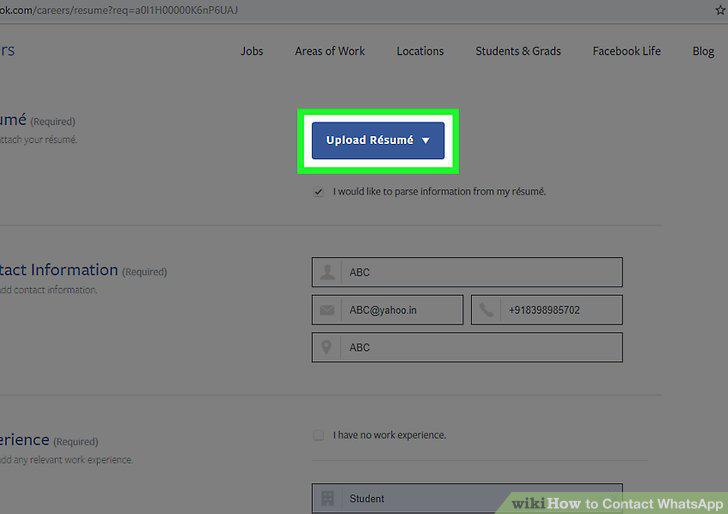
Task: Toggle the parse information from résumé checkbox
Action: pos(318,192)
